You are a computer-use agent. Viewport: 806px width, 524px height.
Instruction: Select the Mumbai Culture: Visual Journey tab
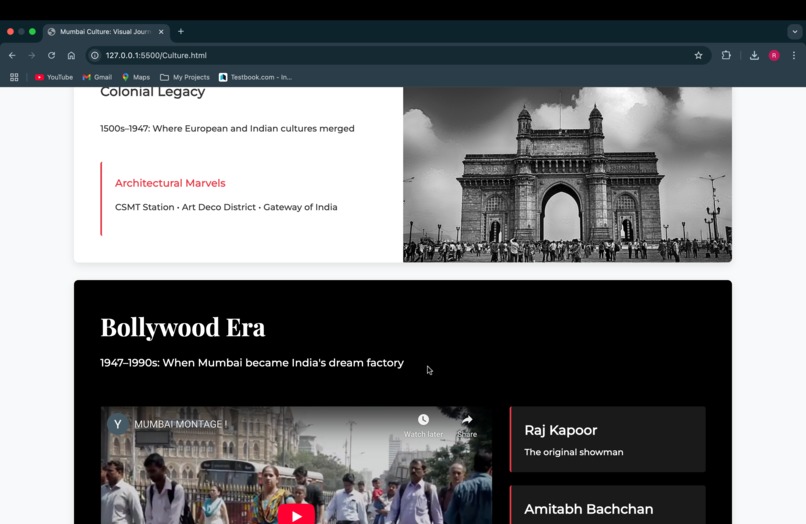pyautogui.click(x=106, y=32)
